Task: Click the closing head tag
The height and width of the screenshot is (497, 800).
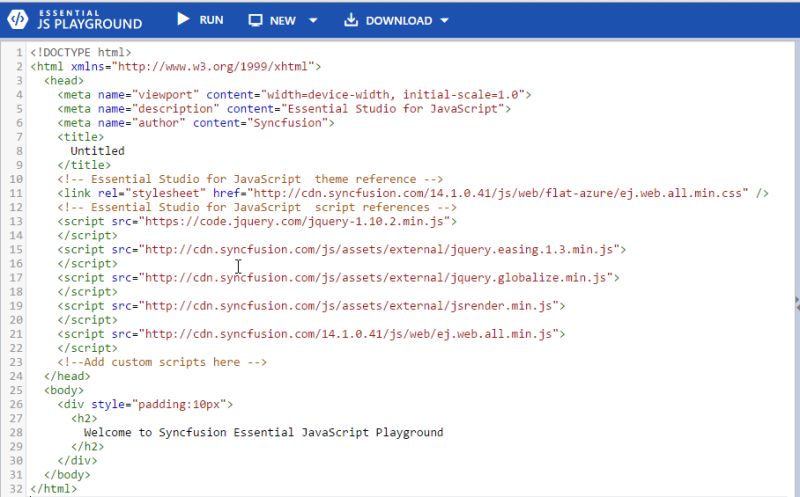Action: tap(67, 376)
